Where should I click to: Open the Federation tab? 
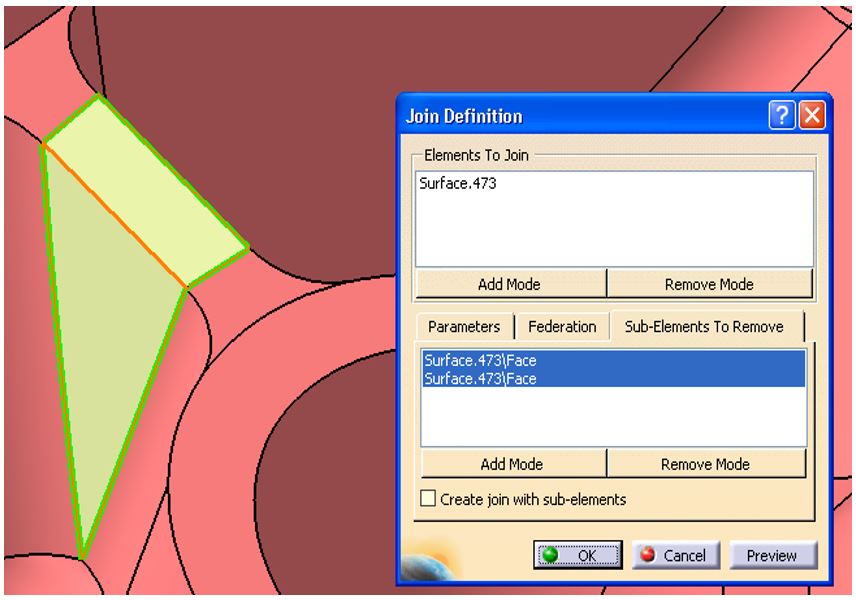562,327
